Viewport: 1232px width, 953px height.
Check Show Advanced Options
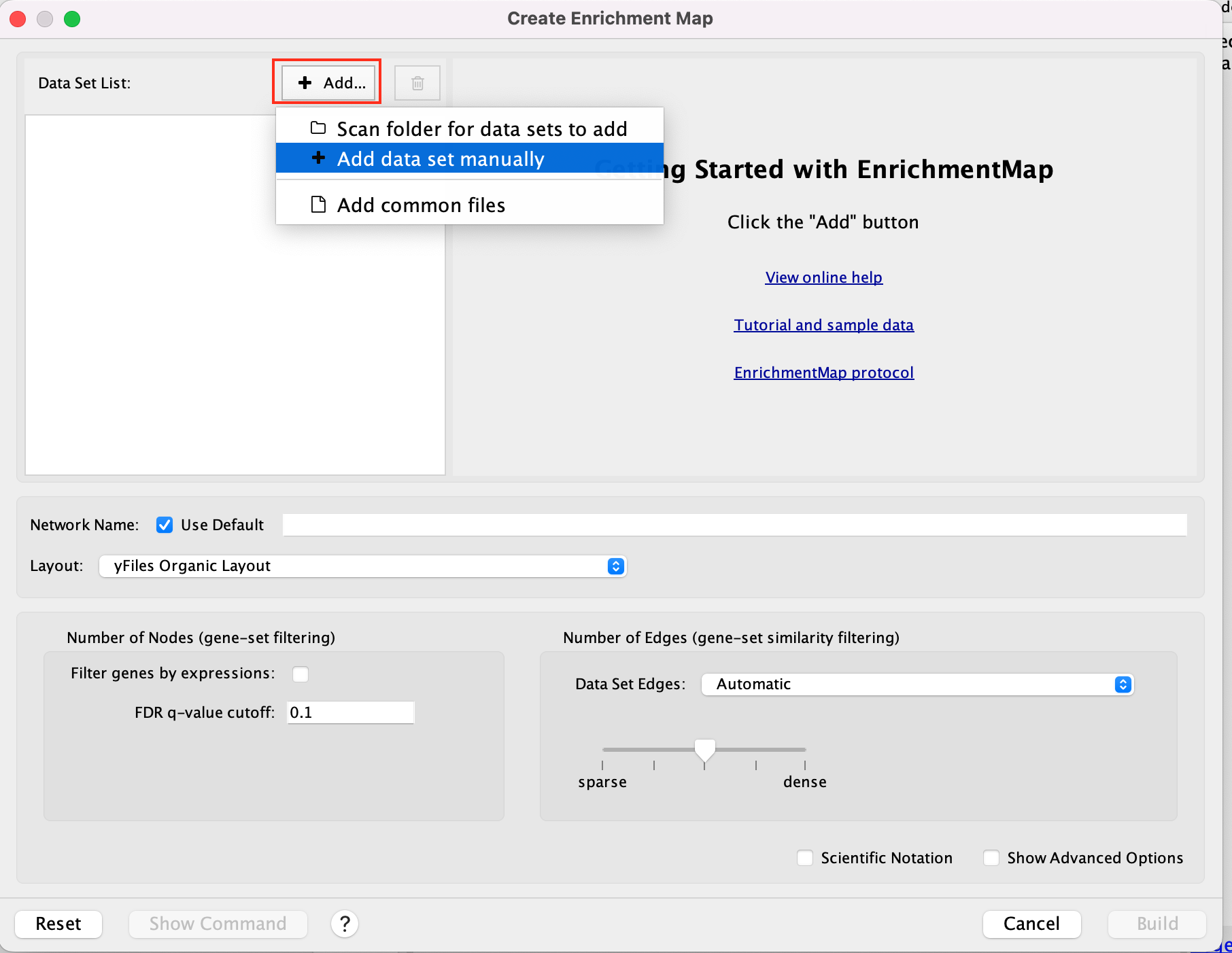click(x=991, y=858)
